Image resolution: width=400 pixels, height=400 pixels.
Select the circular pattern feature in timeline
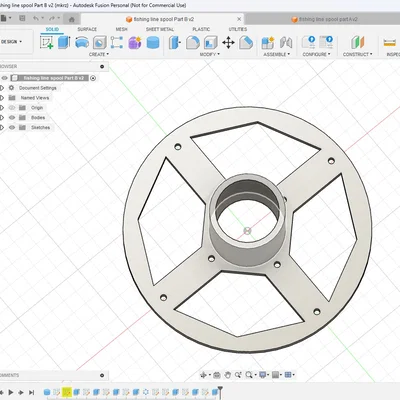pos(146,392)
